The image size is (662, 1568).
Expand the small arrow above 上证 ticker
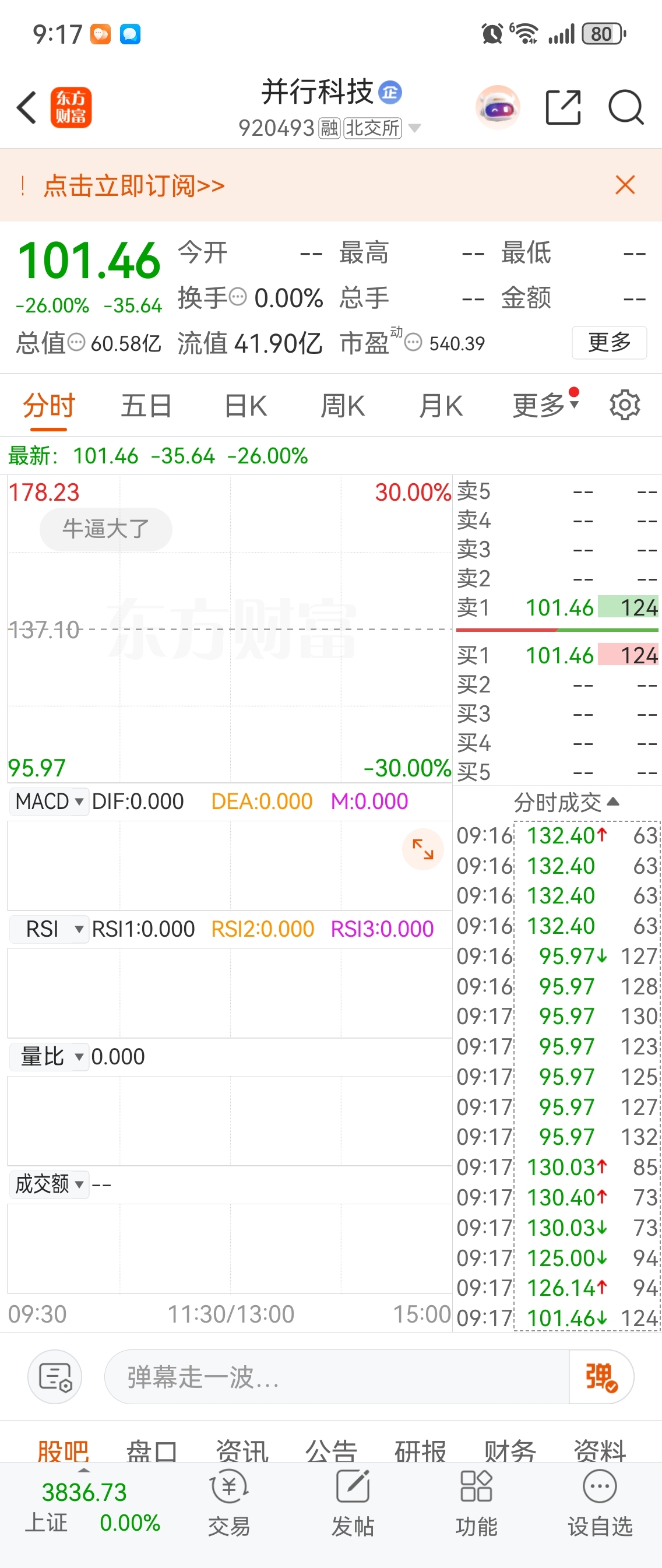coord(84,1471)
